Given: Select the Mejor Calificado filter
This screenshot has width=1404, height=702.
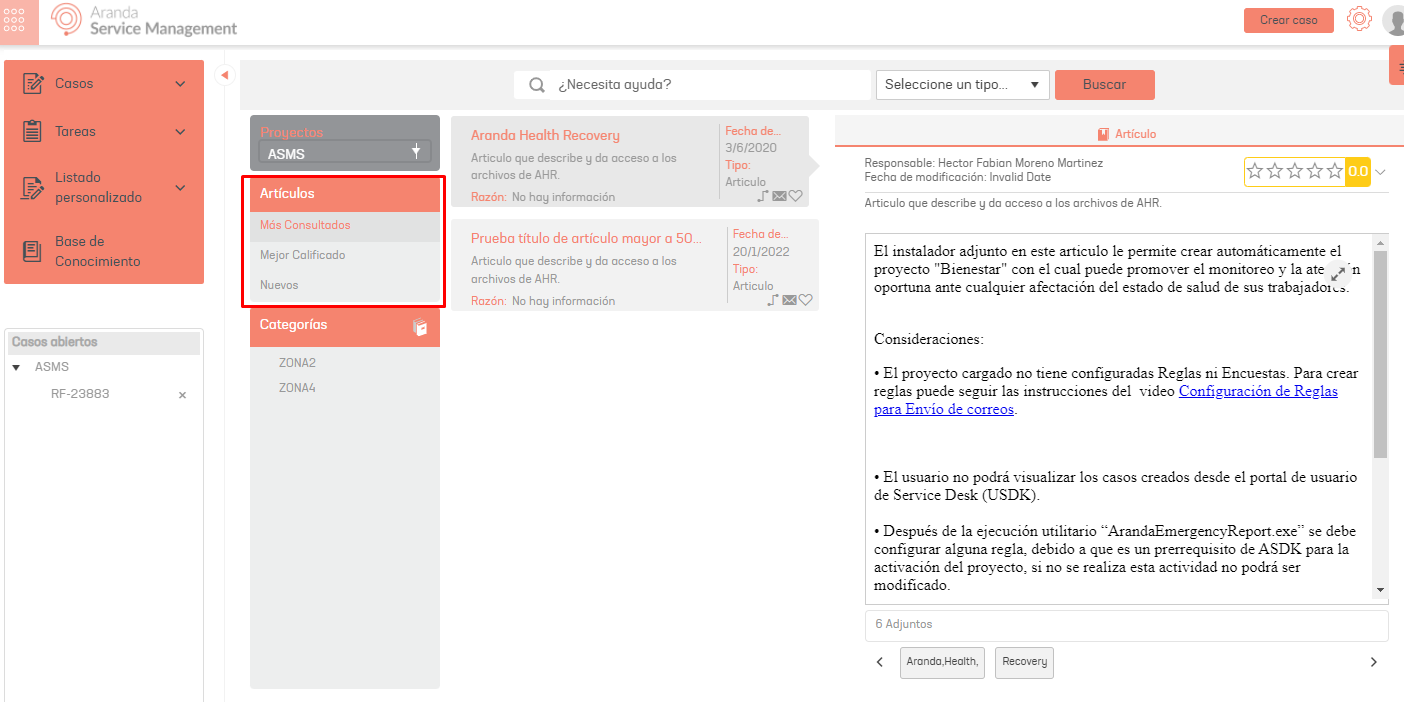Looking at the screenshot, I should pos(302,255).
